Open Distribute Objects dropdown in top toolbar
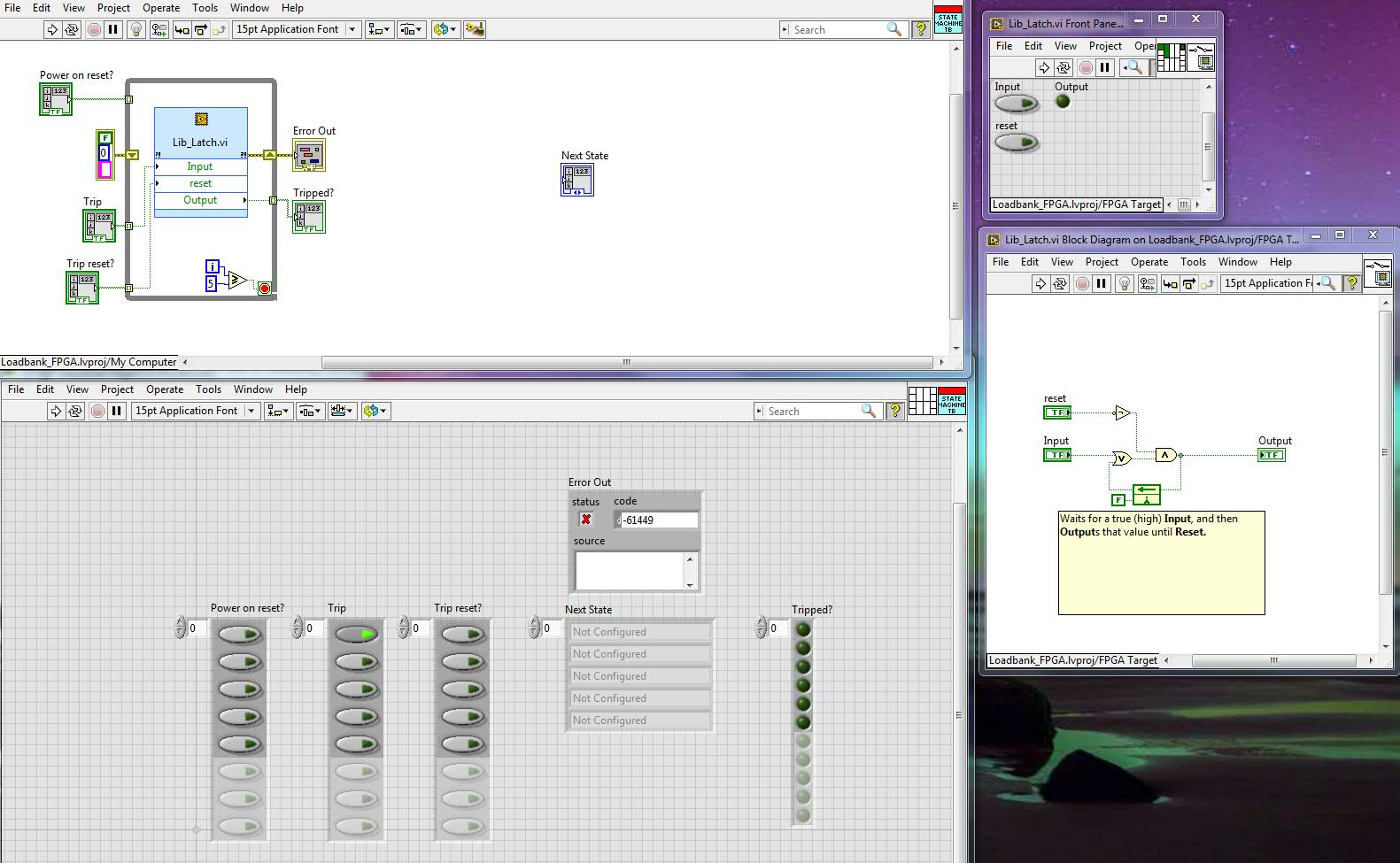Screen dimensions: 1400x863 410,29
